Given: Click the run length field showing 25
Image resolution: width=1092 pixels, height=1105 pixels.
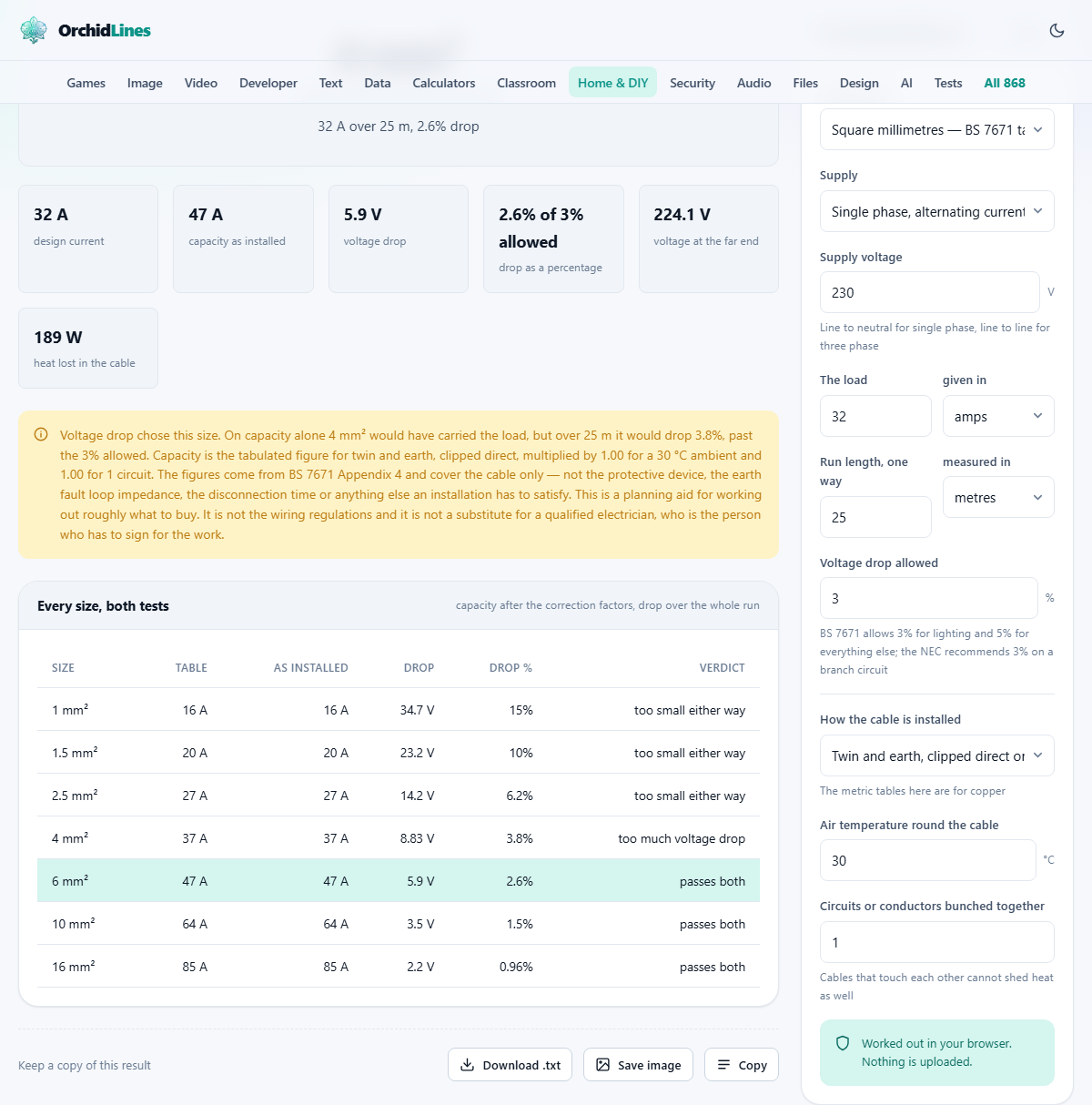Looking at the screenshot, I should point(875,517).
